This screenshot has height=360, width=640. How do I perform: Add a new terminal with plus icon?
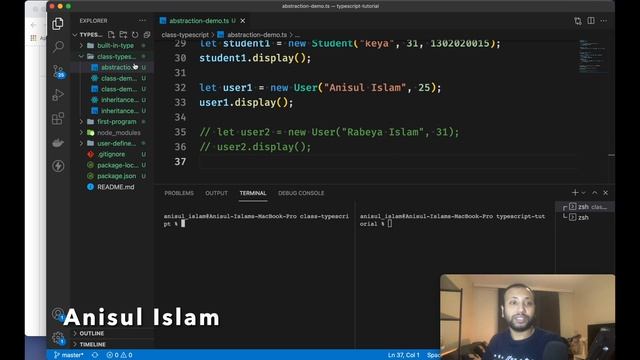[x=575, y=192]
